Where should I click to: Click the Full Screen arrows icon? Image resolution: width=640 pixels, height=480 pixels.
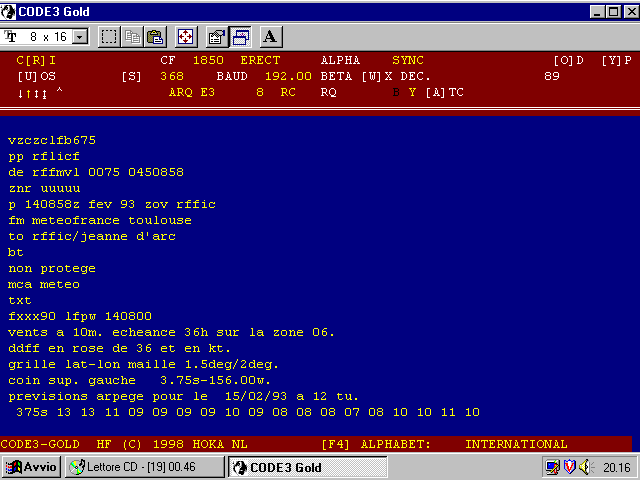185,37
